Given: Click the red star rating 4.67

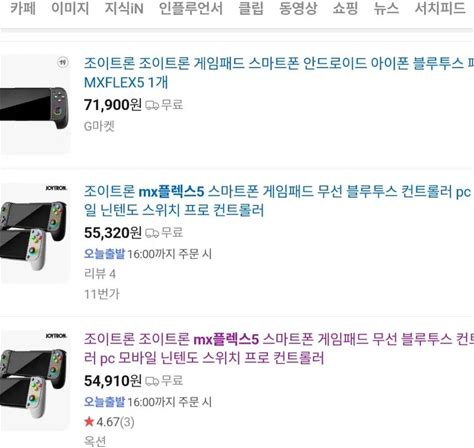Looking at the screenshot, I should click(x=109, y=422).
